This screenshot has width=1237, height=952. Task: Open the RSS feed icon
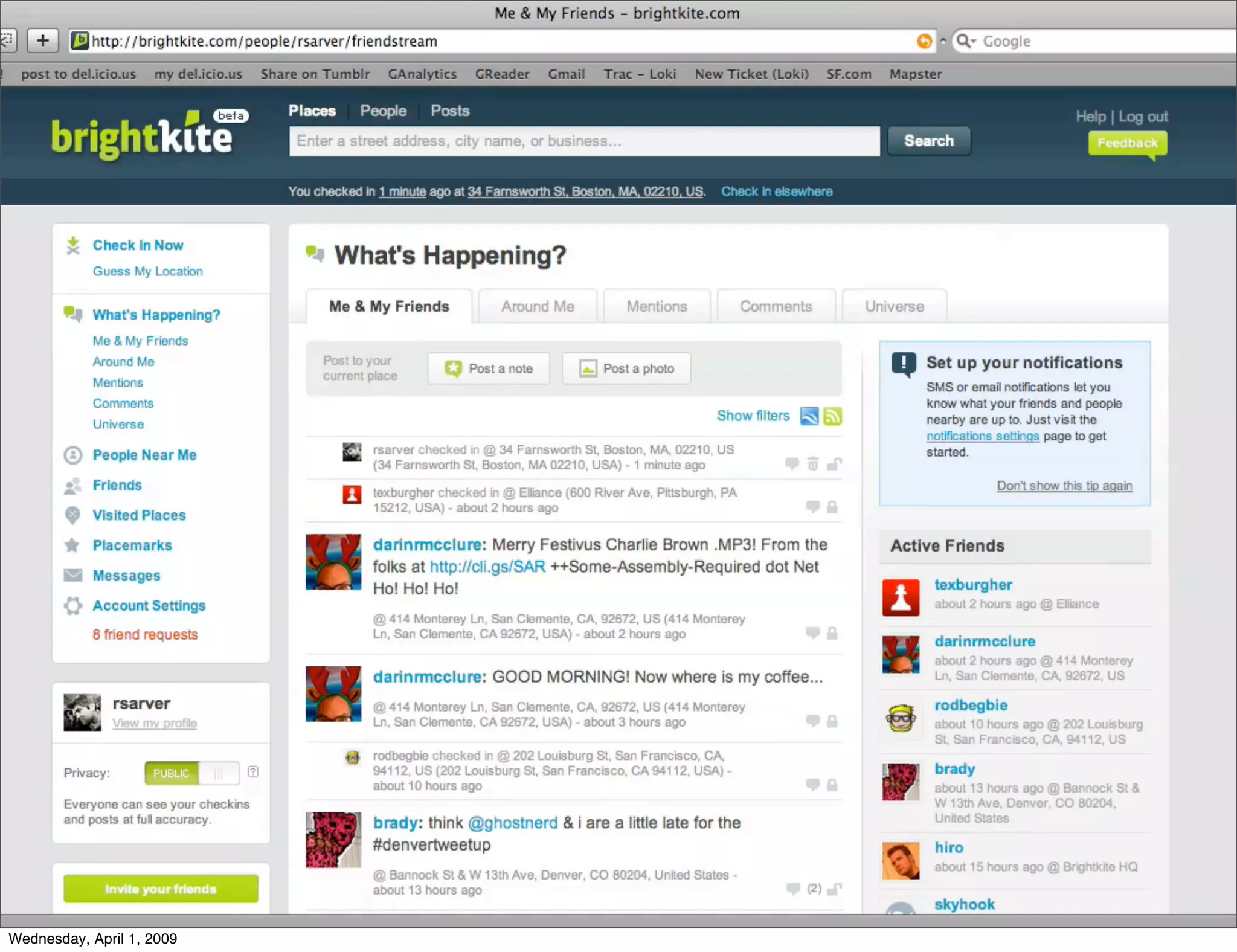point(832,416)
